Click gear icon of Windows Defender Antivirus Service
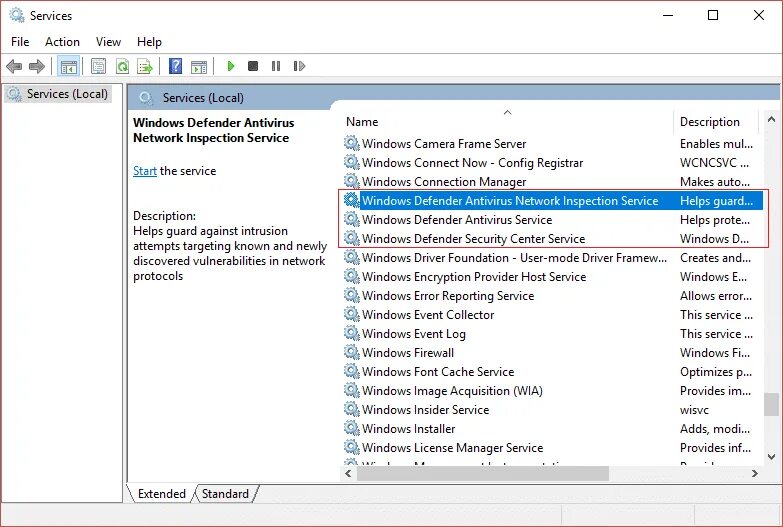783x527 pixels. coord(352,219)
